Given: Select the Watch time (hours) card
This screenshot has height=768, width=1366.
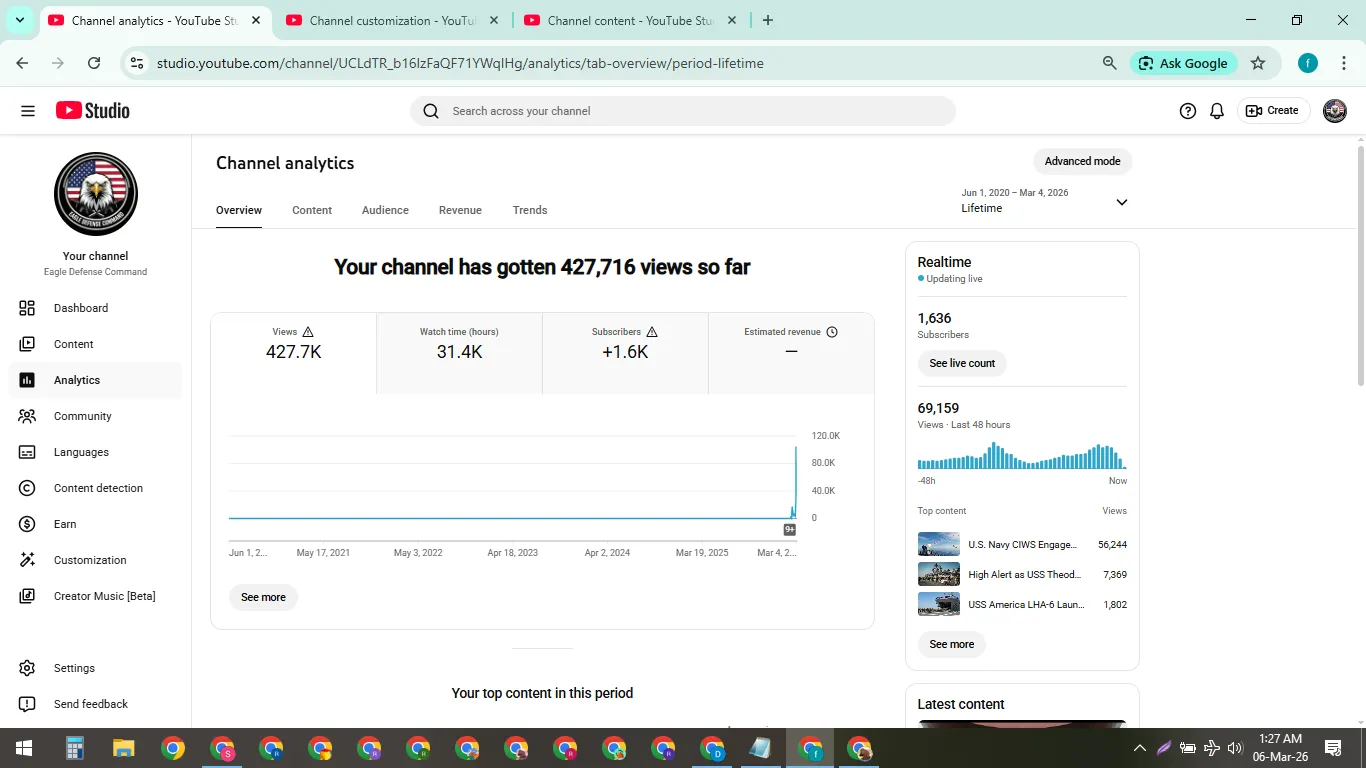Looking at the screenshot, I should (459, 353).
